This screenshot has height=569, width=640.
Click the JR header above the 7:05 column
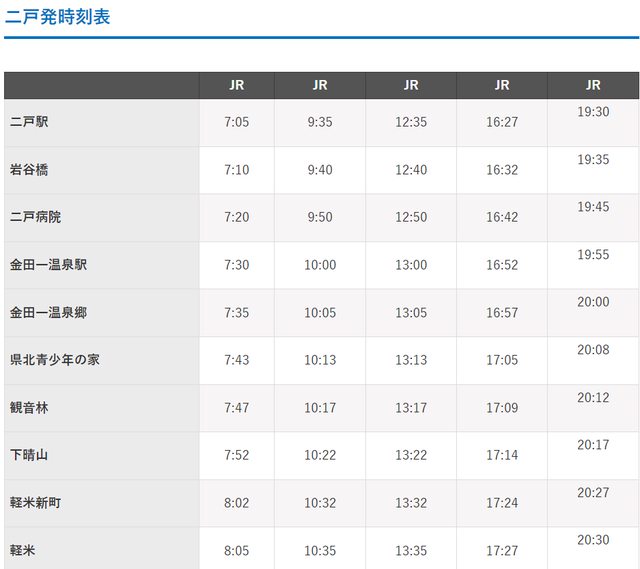tap(237, 85)
